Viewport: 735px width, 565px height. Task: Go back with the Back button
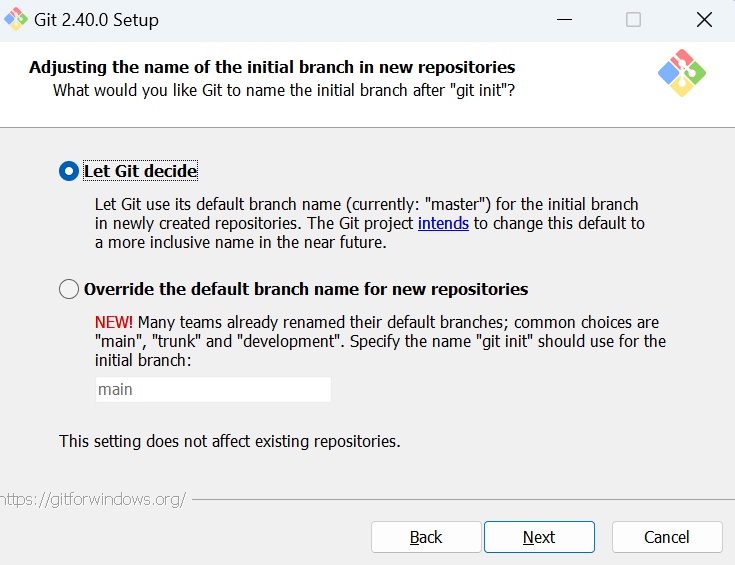point(426,537)
